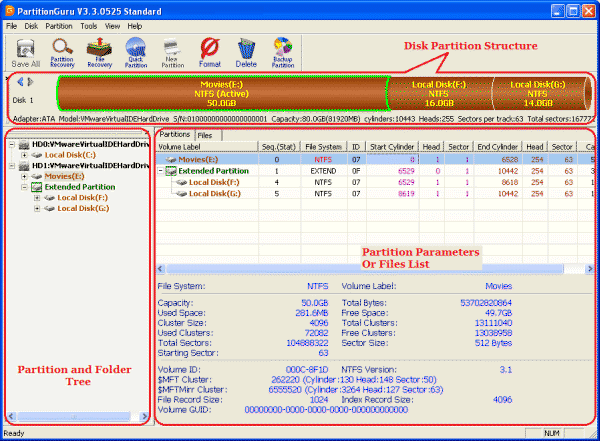Sort by Start Cylinder column header
The width and height of the screenshot is (600, 441).
click(x=392, y=147)
